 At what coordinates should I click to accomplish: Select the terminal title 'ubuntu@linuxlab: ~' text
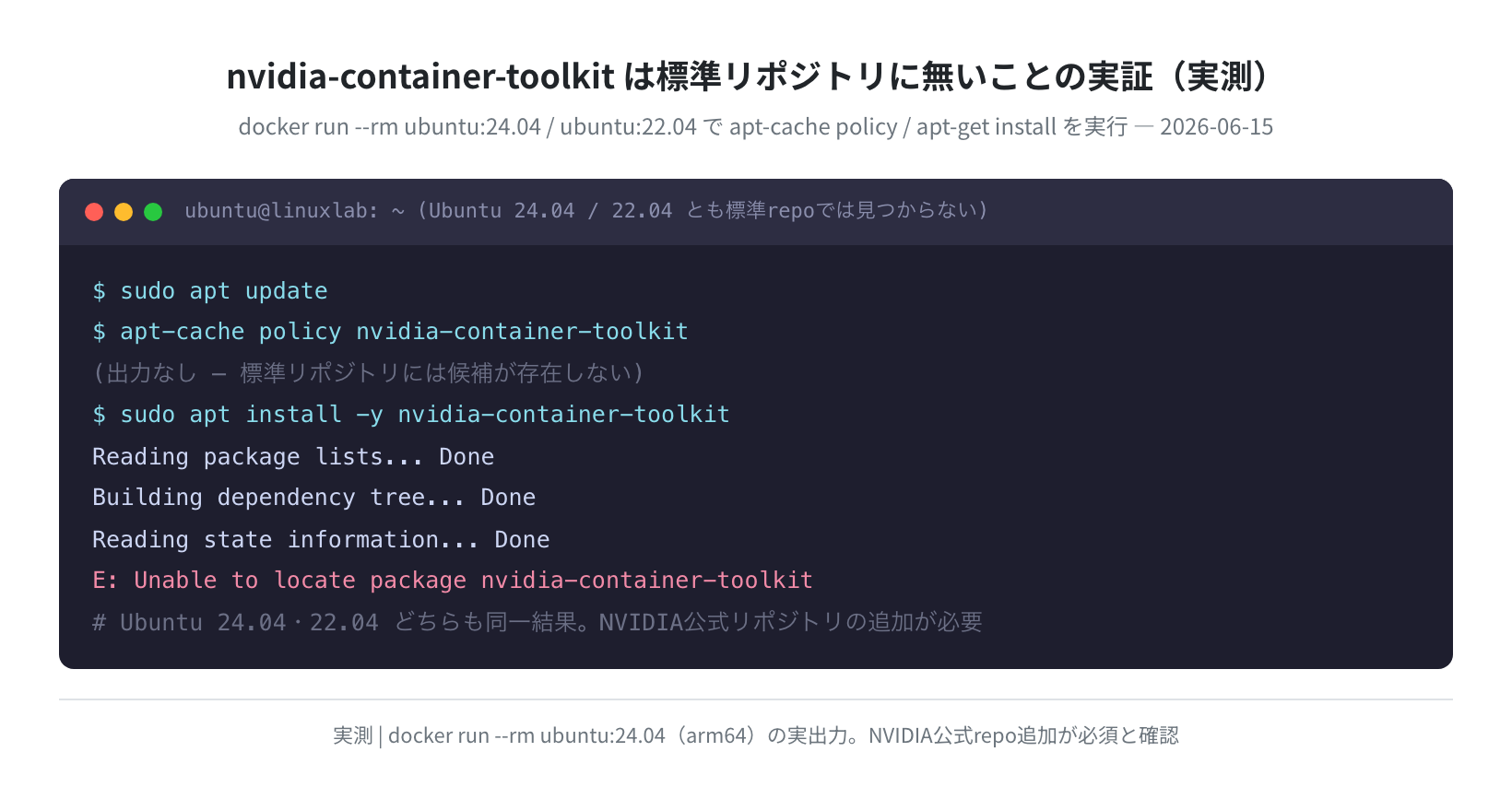[x=295, y=211]
